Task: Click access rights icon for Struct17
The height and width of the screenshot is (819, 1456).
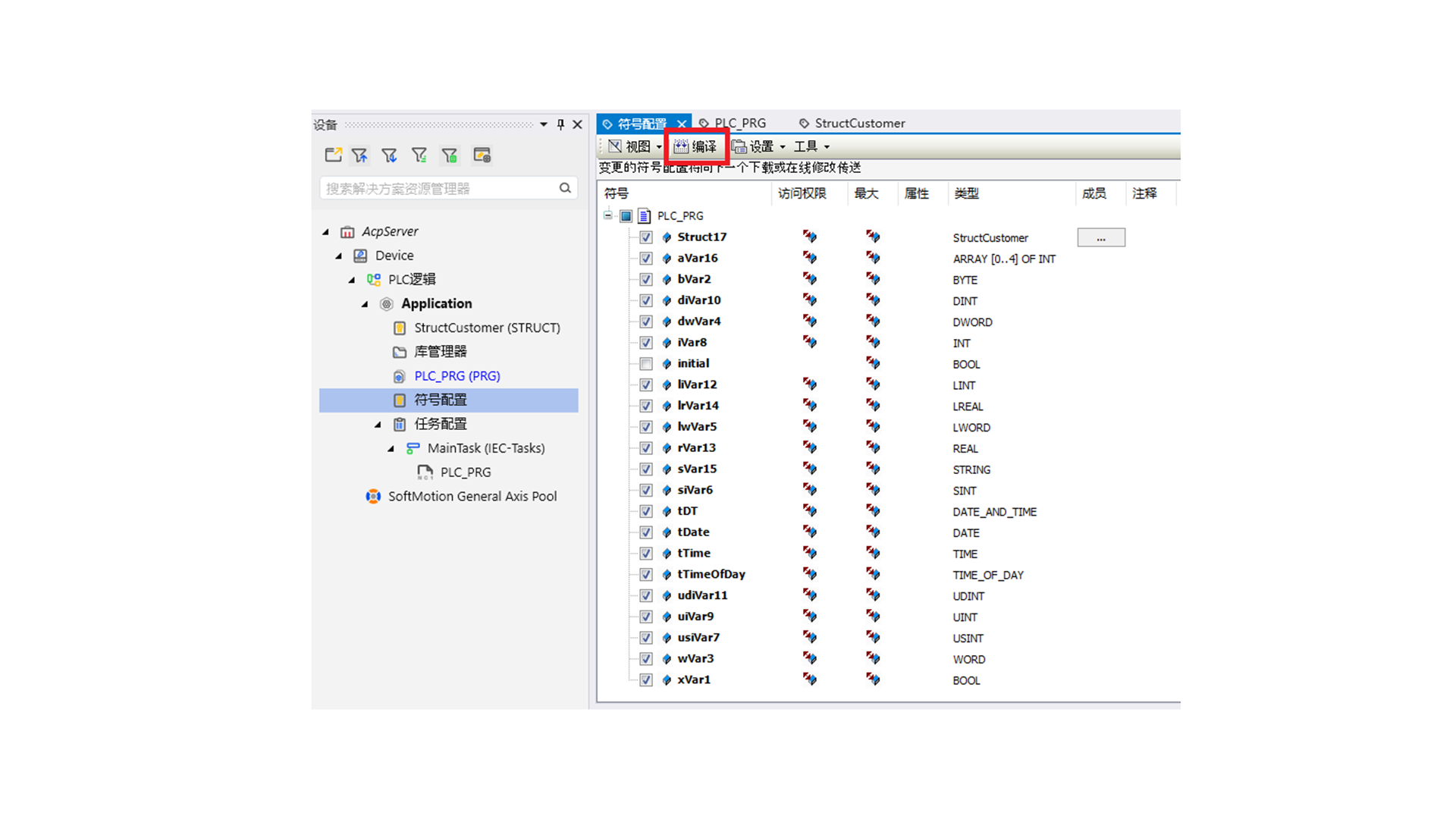Action: click(810, 237)
